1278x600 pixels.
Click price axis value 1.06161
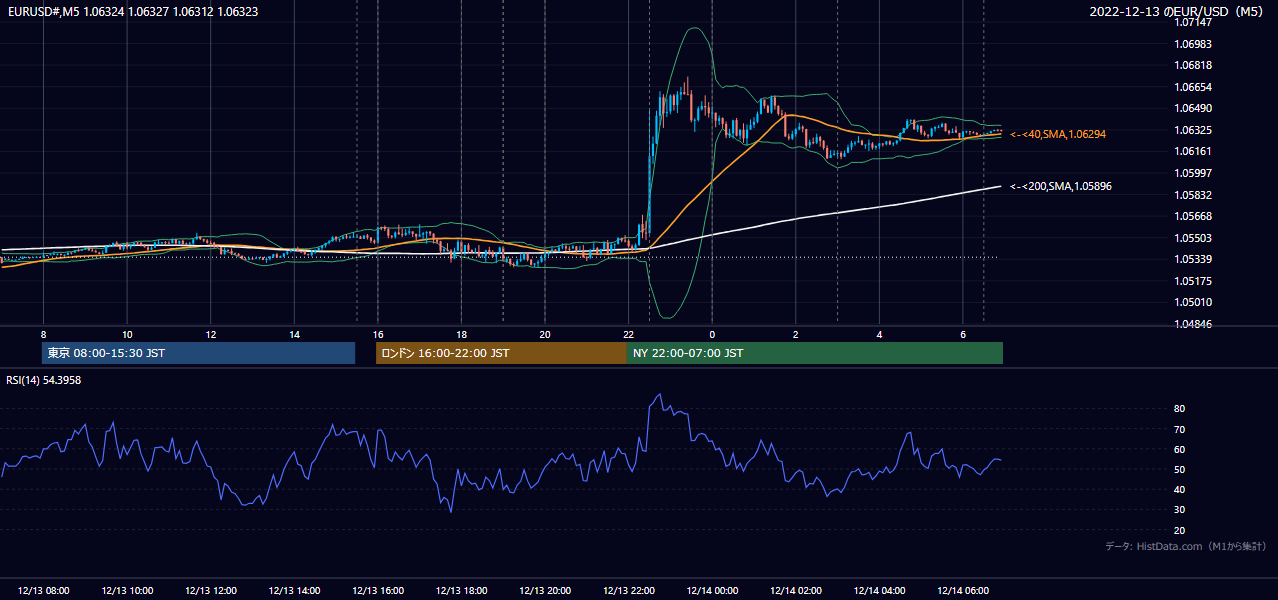(1194, 151)
